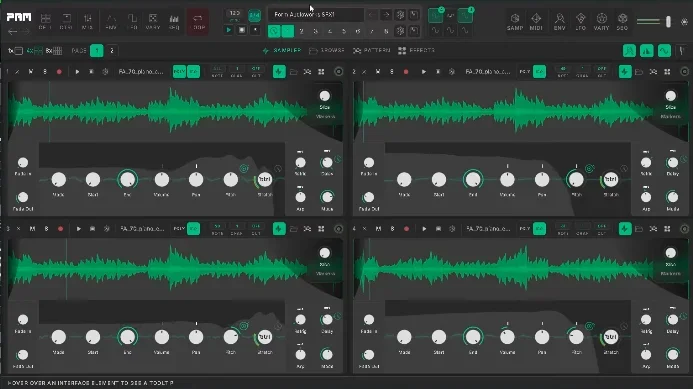Start global playback with play button
Image resolution: width=693 pixels, height=389 pixels.
click(x=228, y=30)
